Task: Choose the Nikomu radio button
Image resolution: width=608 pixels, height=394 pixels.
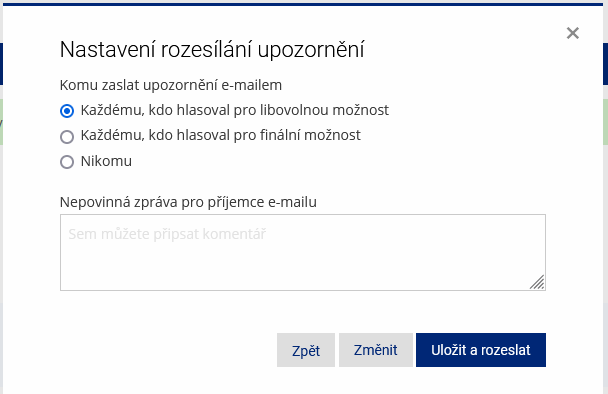Action: tap(67, 162)
